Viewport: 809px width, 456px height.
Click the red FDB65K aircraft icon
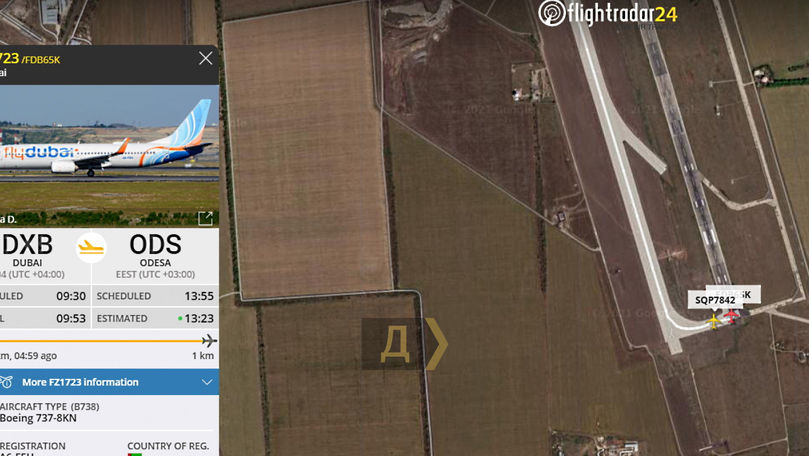(x=731, y=315)
